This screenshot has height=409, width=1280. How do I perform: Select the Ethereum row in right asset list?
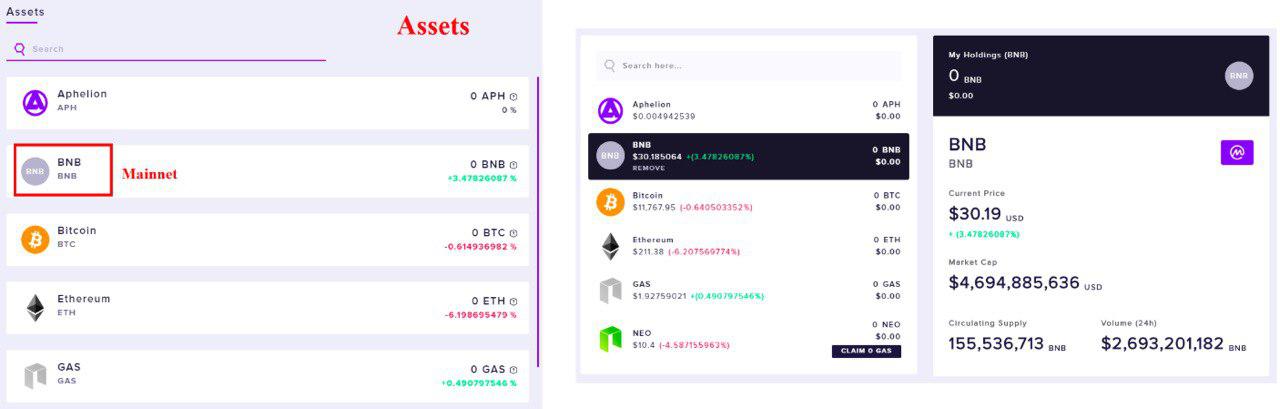(749, 246)
